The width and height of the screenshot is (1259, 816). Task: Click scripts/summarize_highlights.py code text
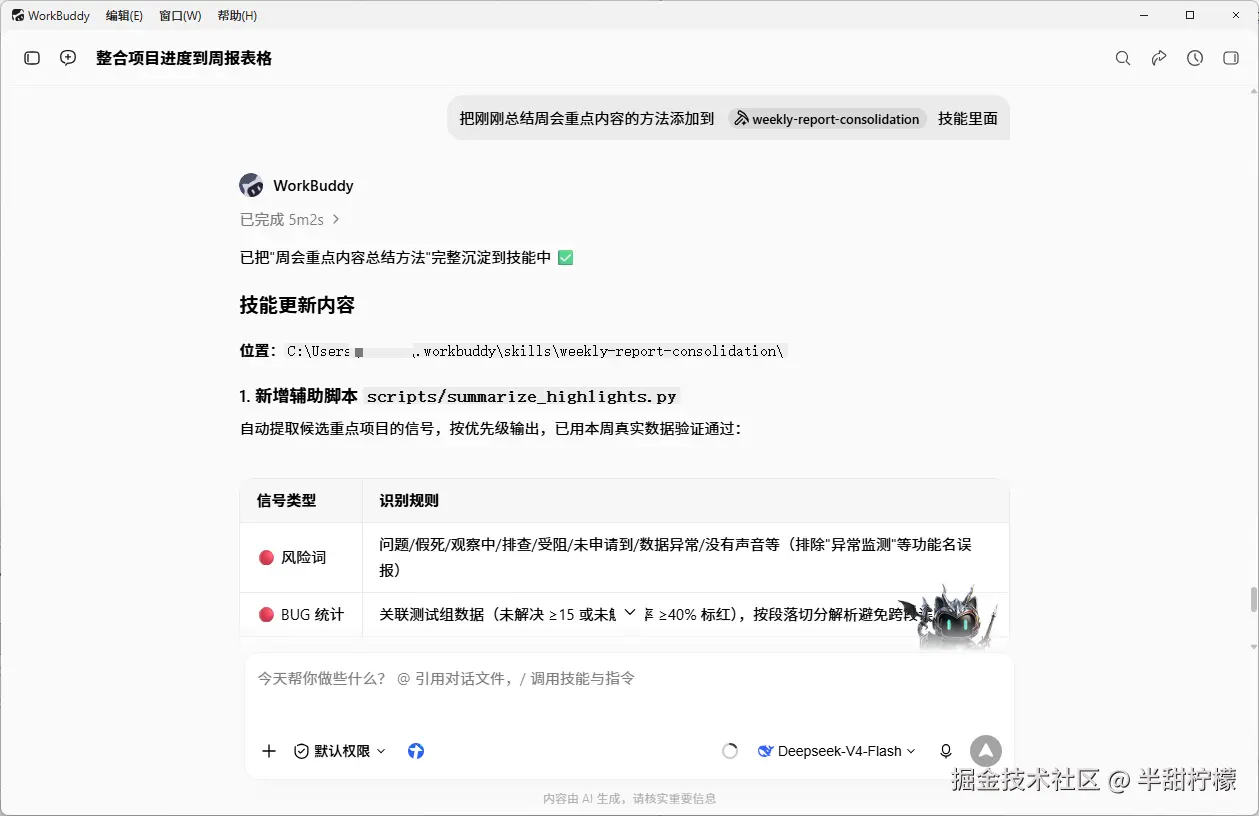click(x=522, y=396)
